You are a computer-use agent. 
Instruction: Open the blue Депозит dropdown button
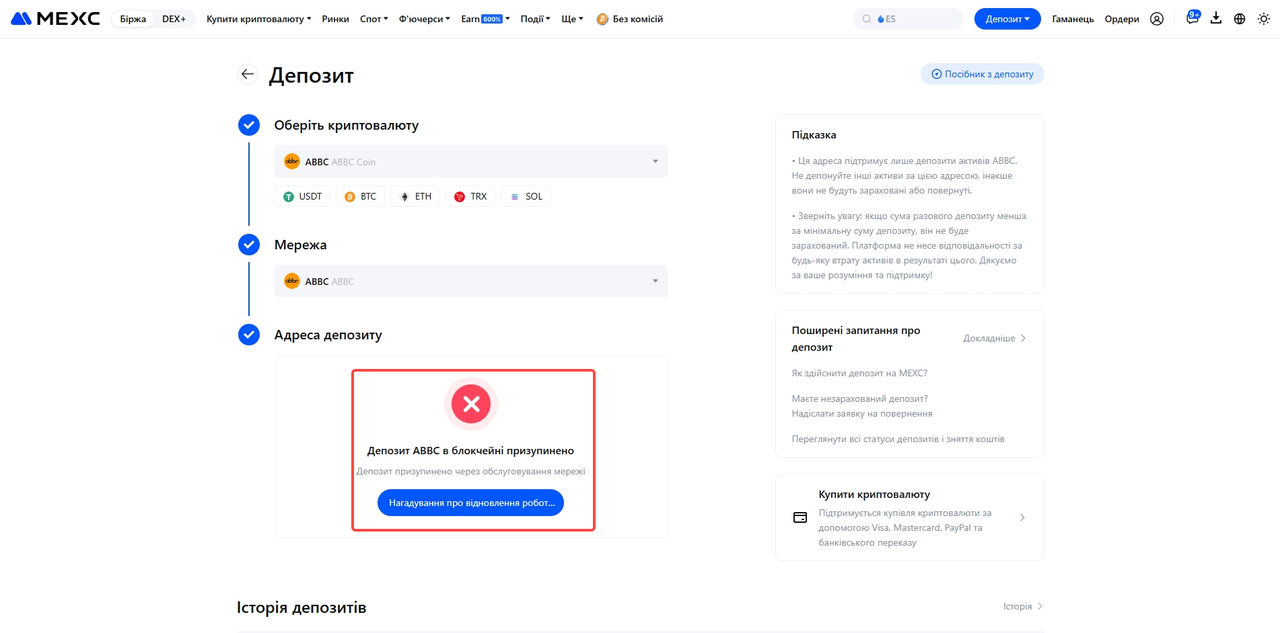click(x=1007, y=19)
